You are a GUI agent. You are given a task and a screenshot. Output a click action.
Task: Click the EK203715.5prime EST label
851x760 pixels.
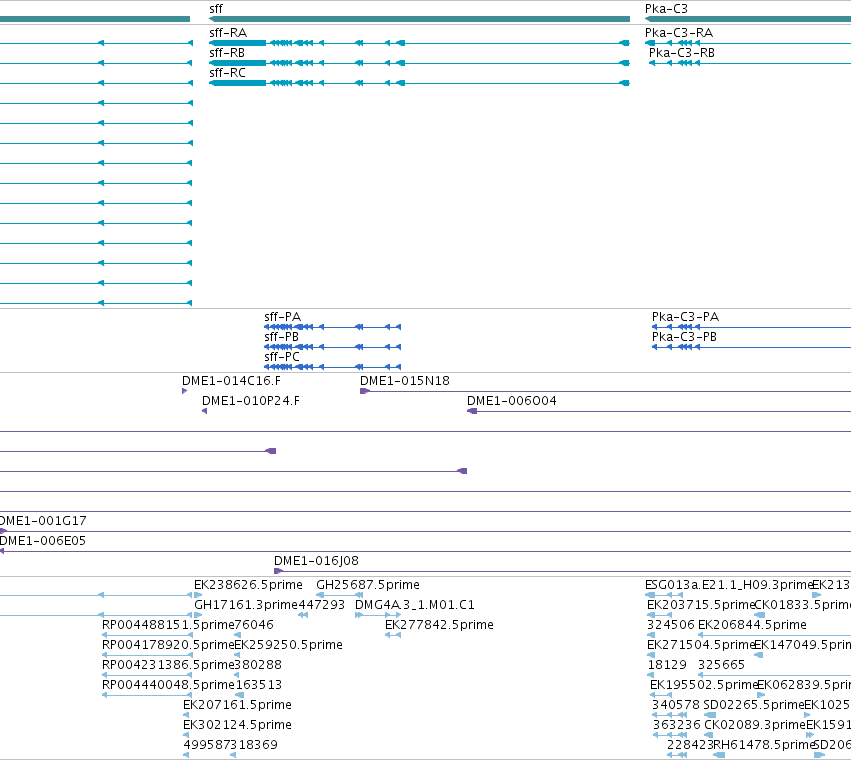coord(701,605)
